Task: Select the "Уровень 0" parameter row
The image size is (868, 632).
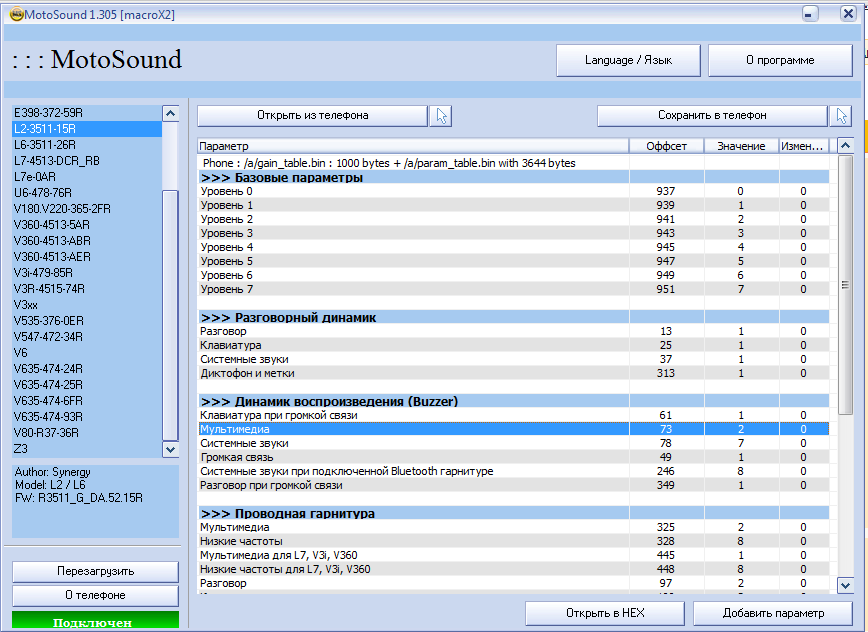Action: tap(513, 191)
